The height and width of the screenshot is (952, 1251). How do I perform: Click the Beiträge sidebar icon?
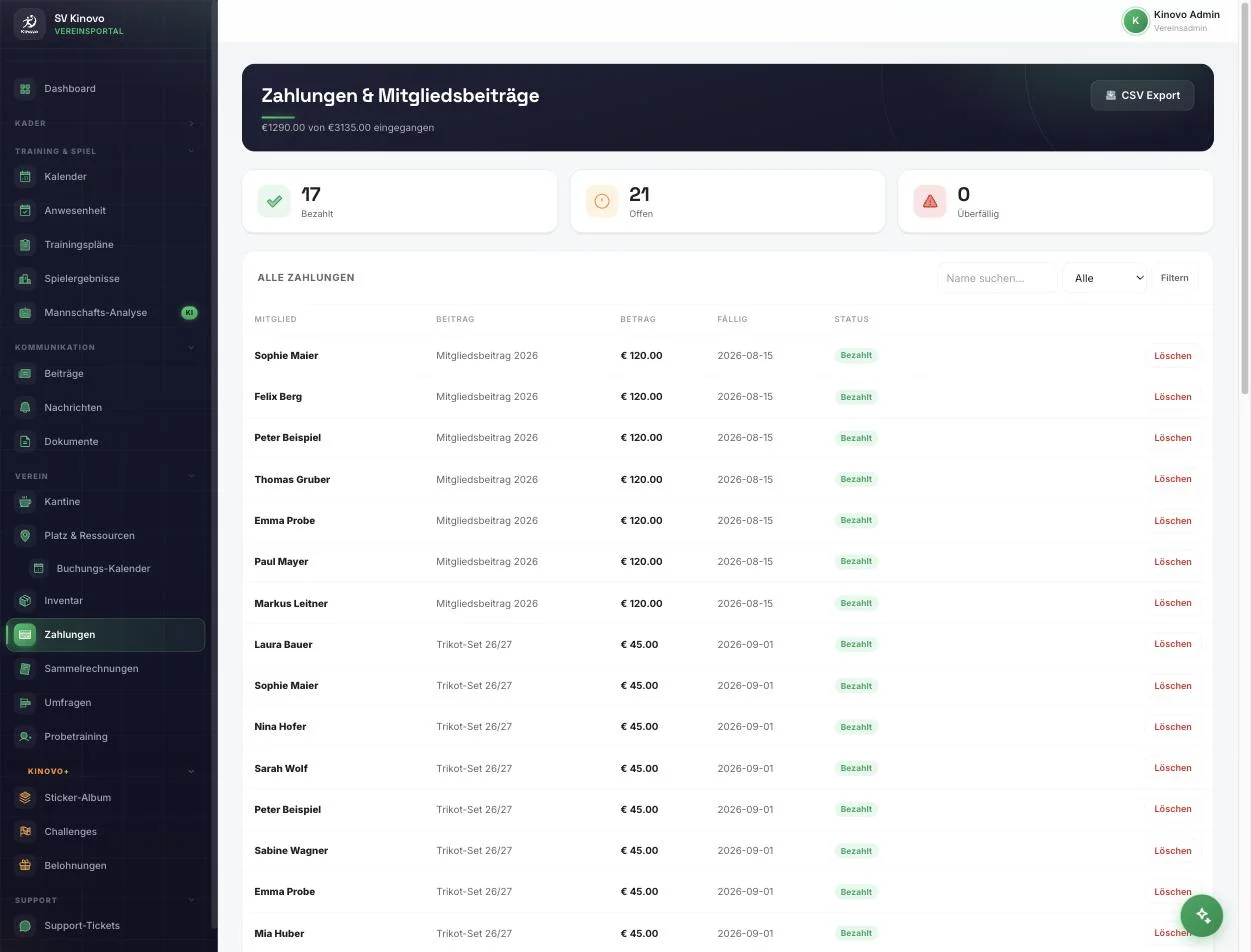tap(25, 374)
